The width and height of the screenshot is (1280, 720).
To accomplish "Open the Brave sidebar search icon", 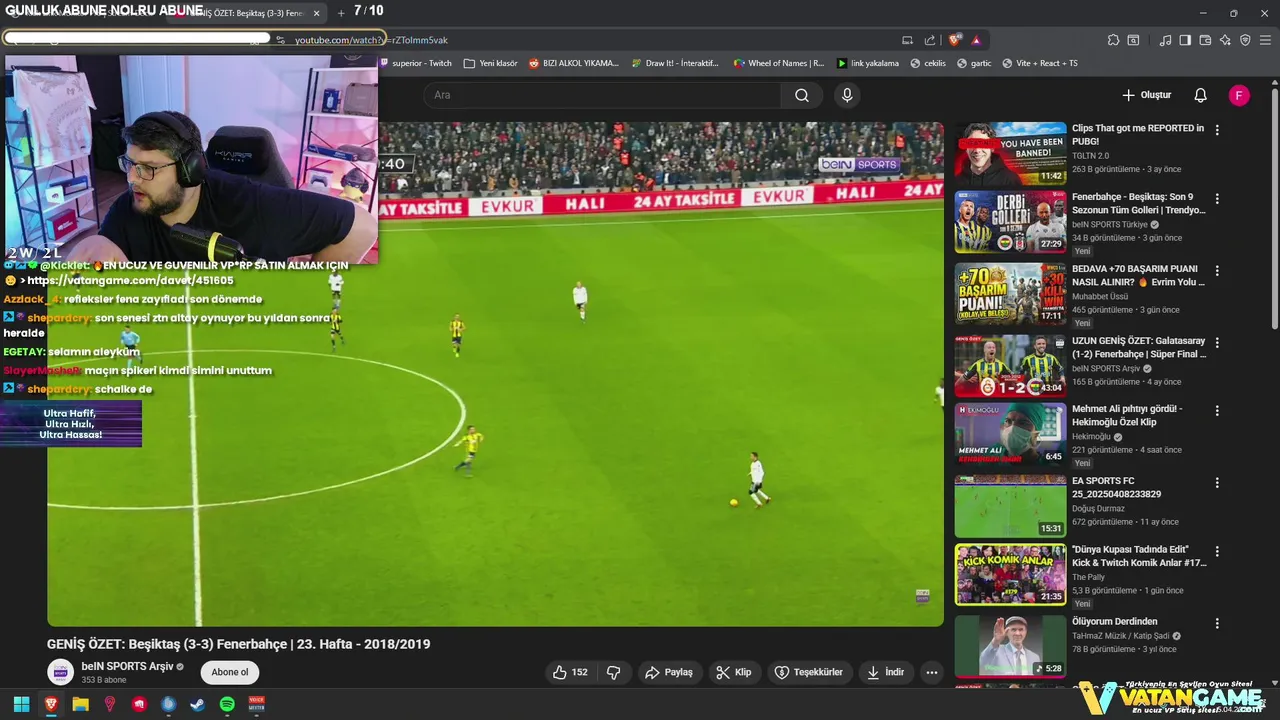I will [x=1133, y=40].
